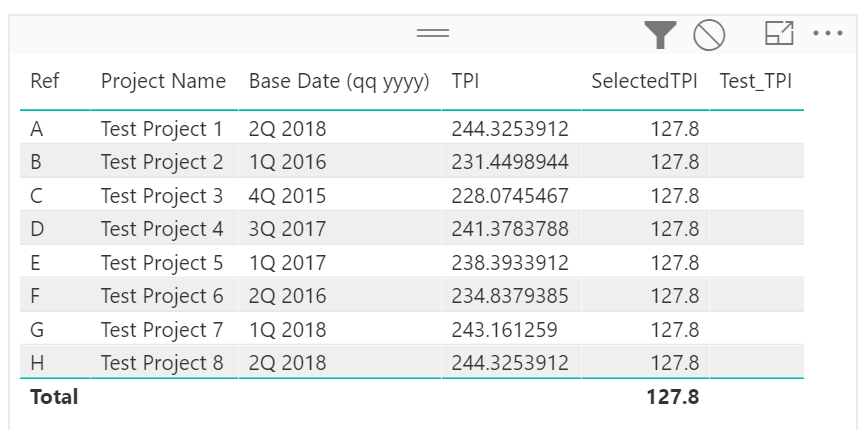Click the circle-slash interactions icon
862x430 pixels.
(x=709, y=35)
